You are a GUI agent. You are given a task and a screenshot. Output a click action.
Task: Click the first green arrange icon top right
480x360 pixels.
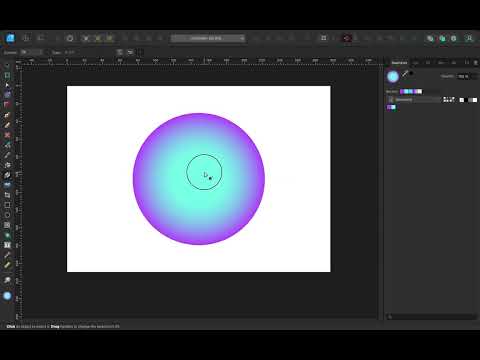tap(430, 38)
